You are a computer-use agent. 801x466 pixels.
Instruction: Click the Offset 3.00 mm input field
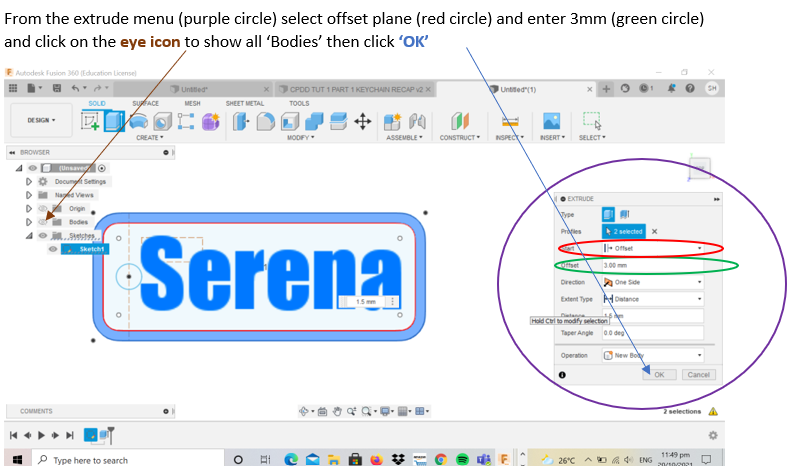pos(653,265)
